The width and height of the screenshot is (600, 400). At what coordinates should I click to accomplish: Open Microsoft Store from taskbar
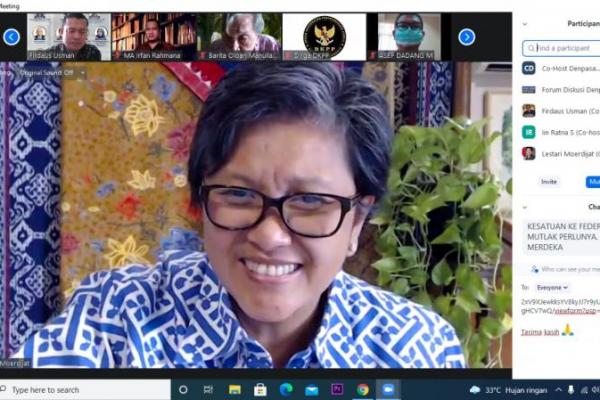click(260, 390)
